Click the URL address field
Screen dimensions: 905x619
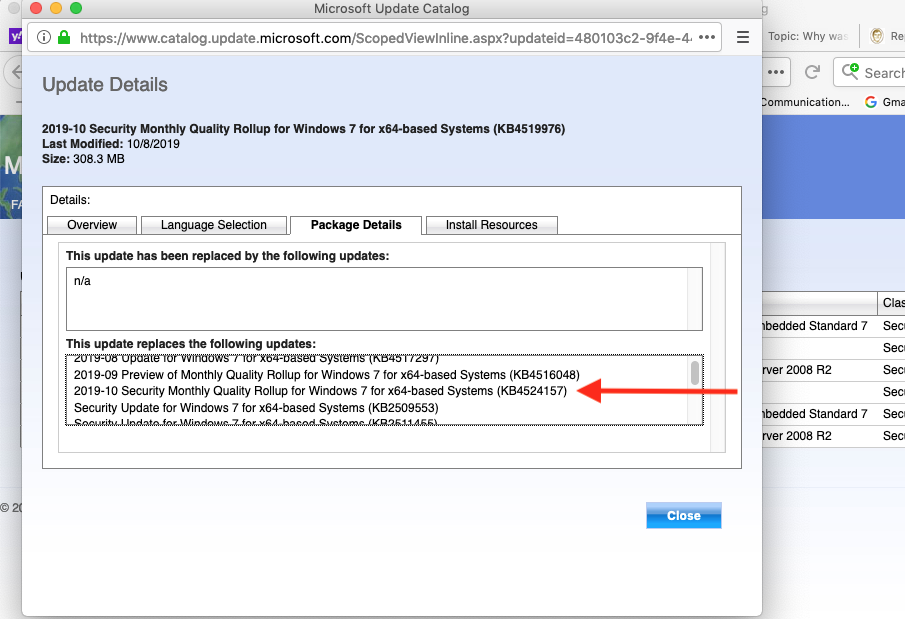coord(380,37)
